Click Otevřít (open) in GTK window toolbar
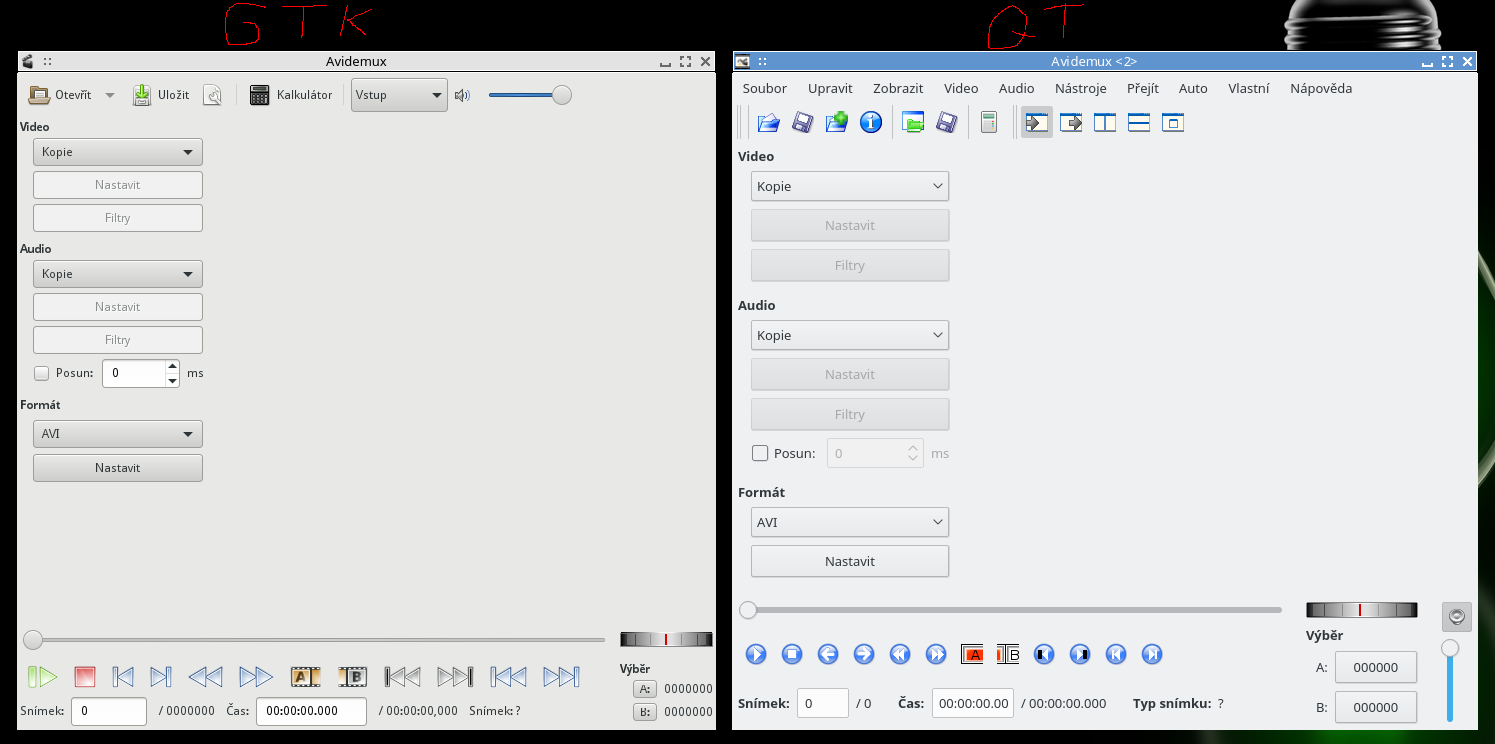The width and height of the screenshot is (1495, 744). coord(60,95)
